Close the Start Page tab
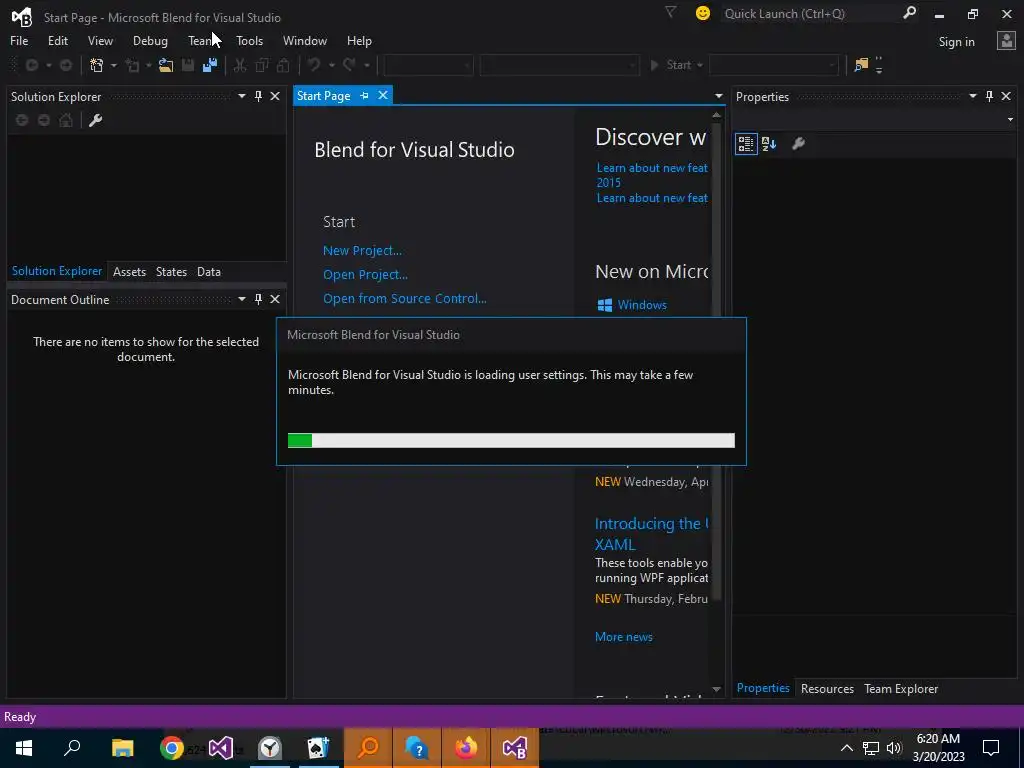 383,95
